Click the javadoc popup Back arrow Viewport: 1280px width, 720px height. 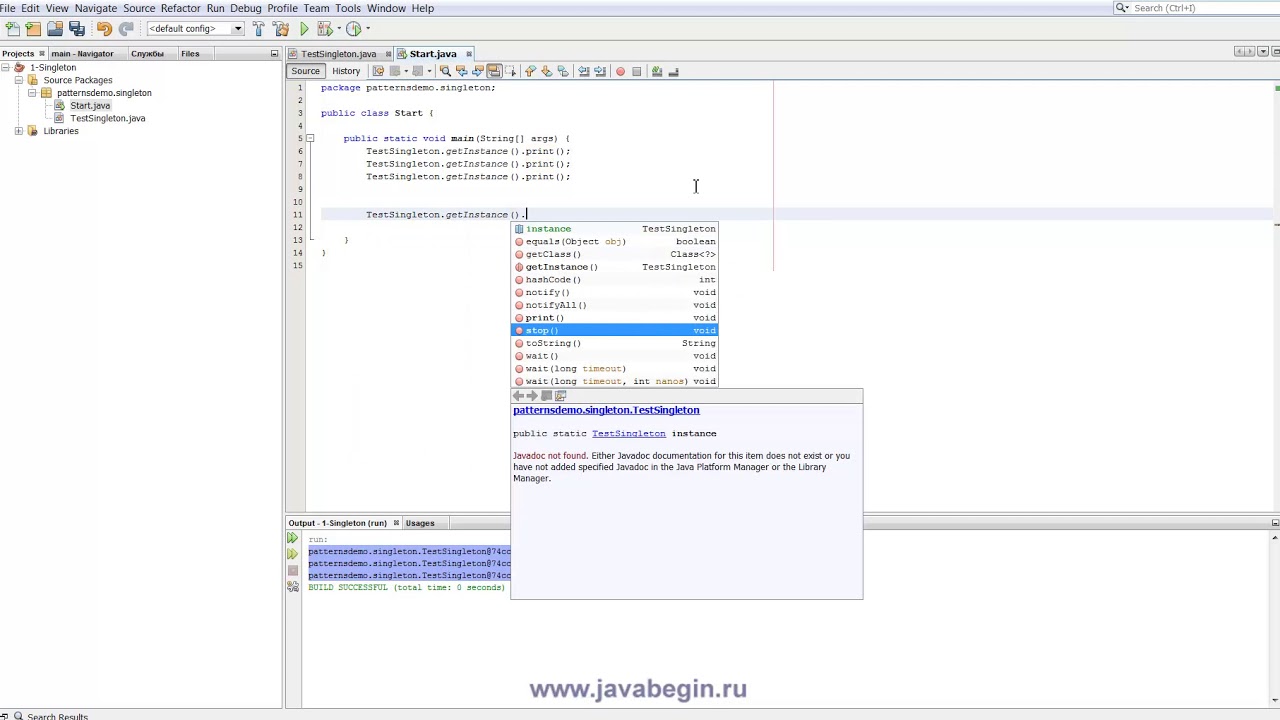point(518,396)
